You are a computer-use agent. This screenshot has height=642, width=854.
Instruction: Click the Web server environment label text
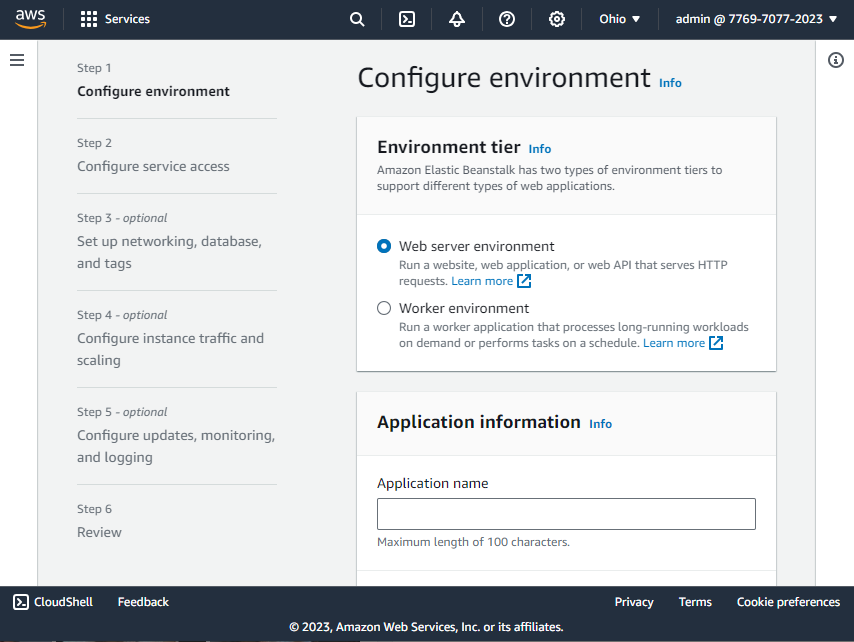477,246
